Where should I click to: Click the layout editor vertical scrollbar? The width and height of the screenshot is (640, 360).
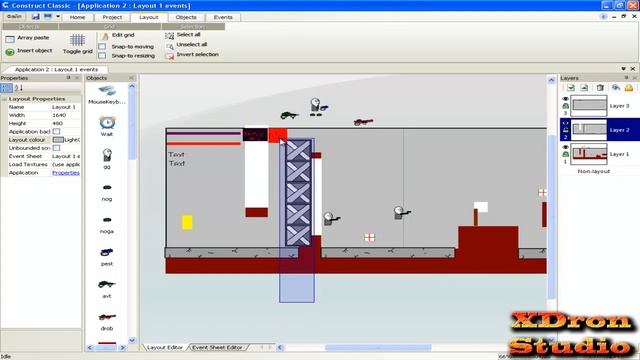coord(551,216)
